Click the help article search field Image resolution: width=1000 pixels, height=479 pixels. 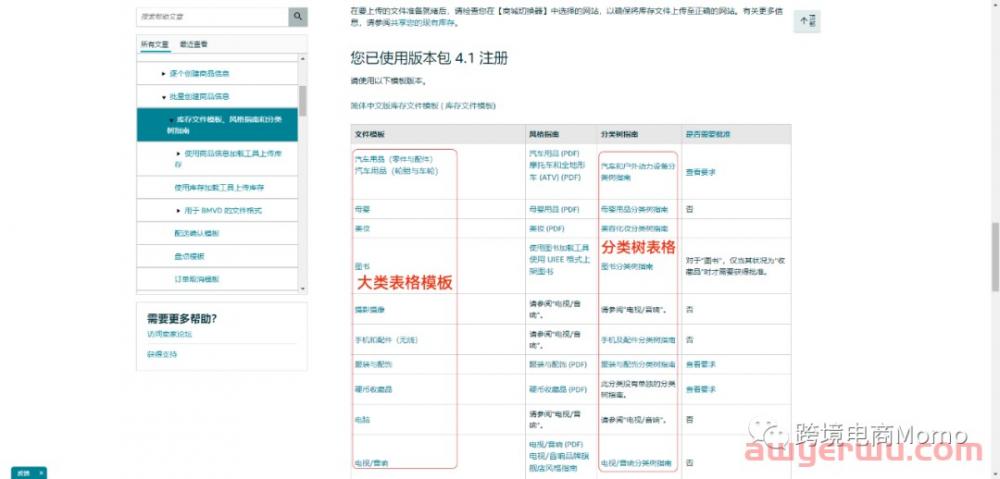click(212, 17)
